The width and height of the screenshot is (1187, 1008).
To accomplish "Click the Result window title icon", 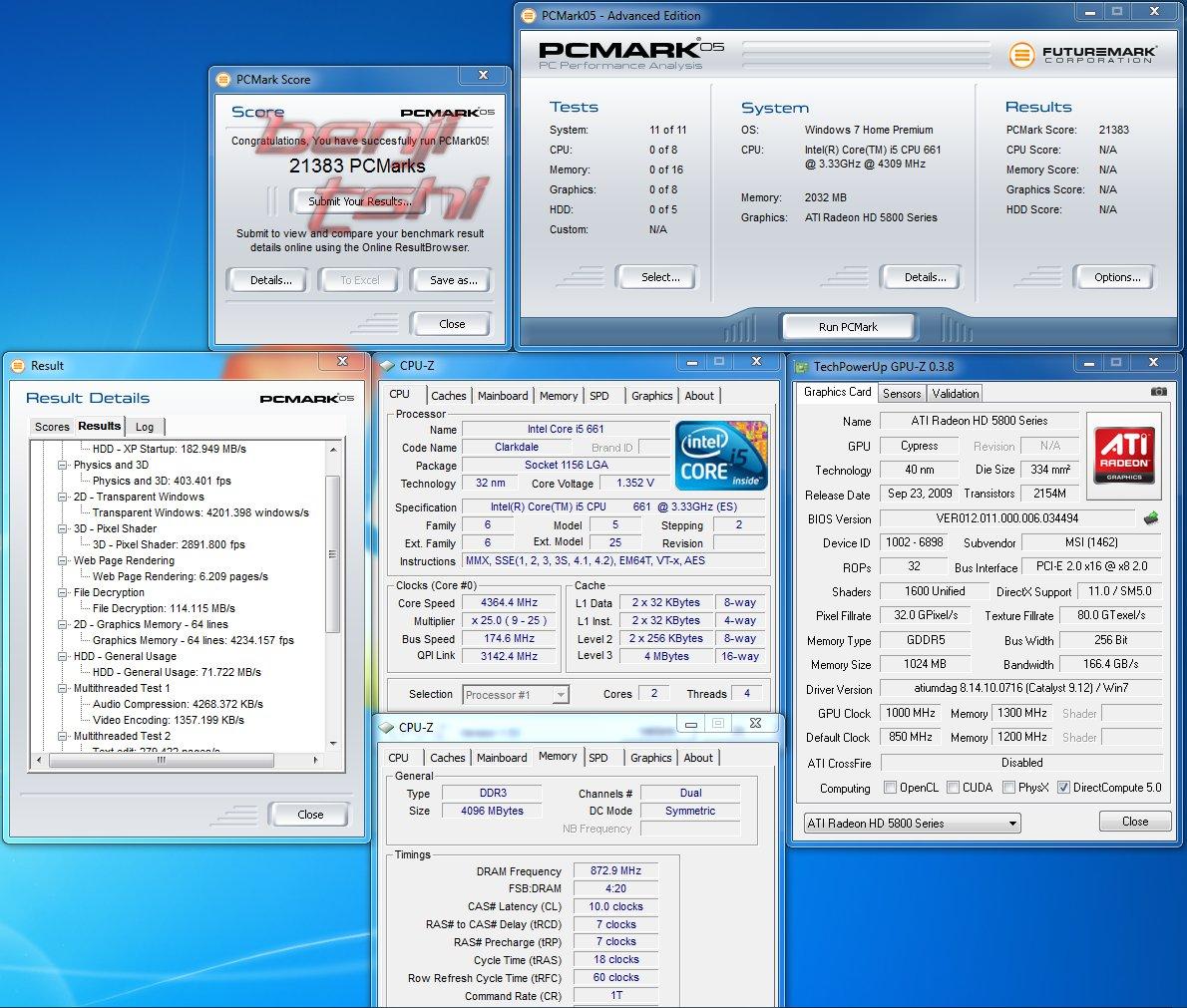I will point(18,366).
